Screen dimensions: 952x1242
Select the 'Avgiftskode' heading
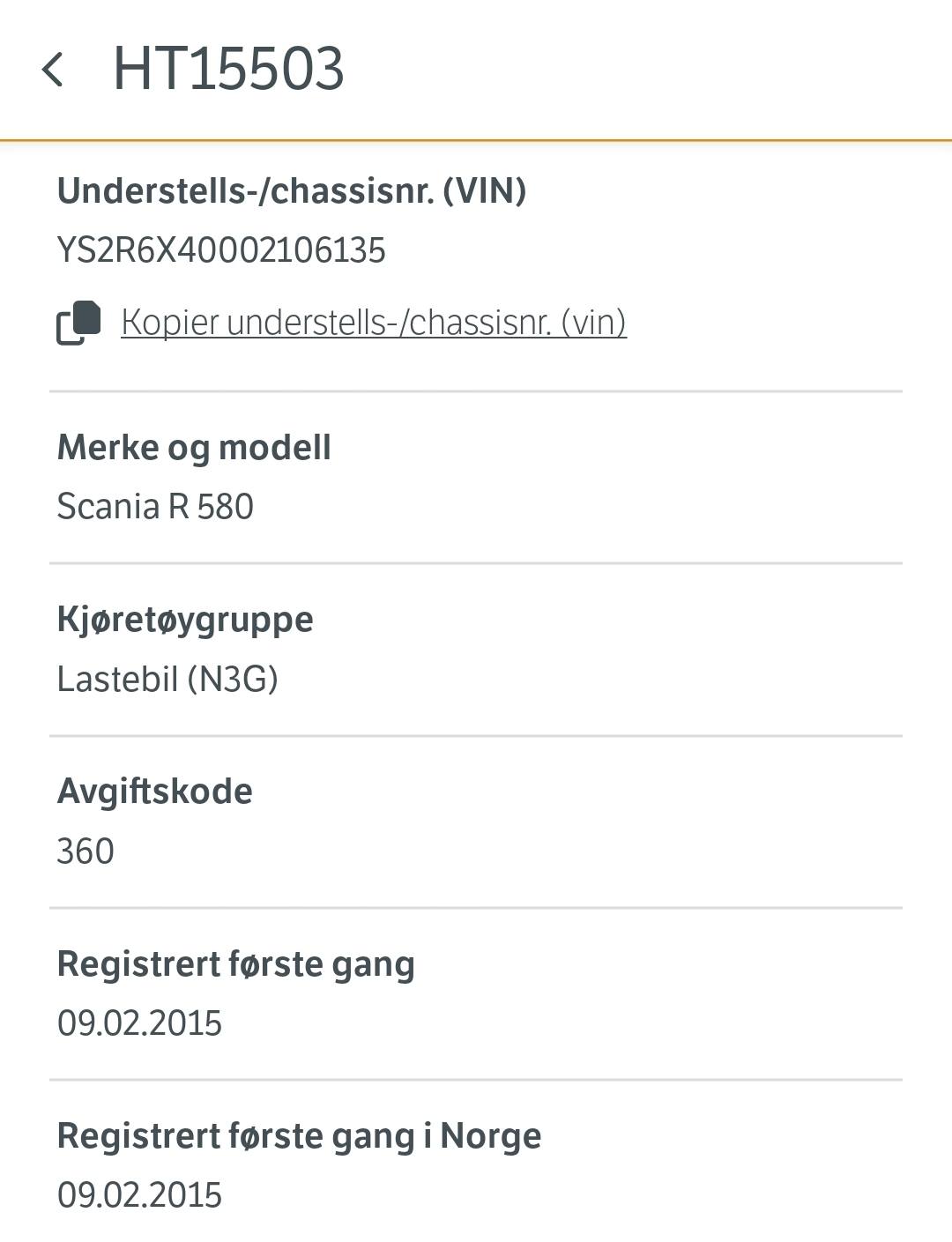pyautogui.click(x=155, y=791)
